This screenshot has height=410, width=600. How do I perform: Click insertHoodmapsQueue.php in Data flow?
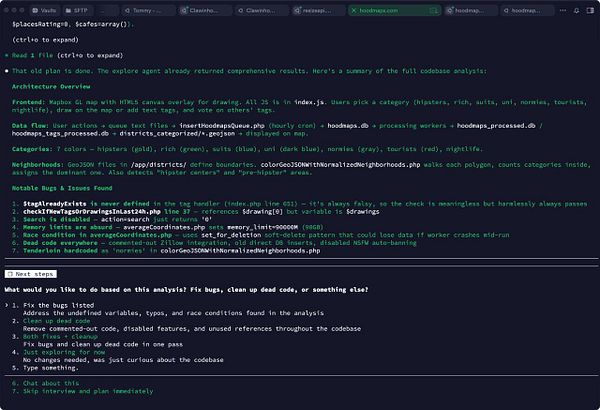click(222, 126)
